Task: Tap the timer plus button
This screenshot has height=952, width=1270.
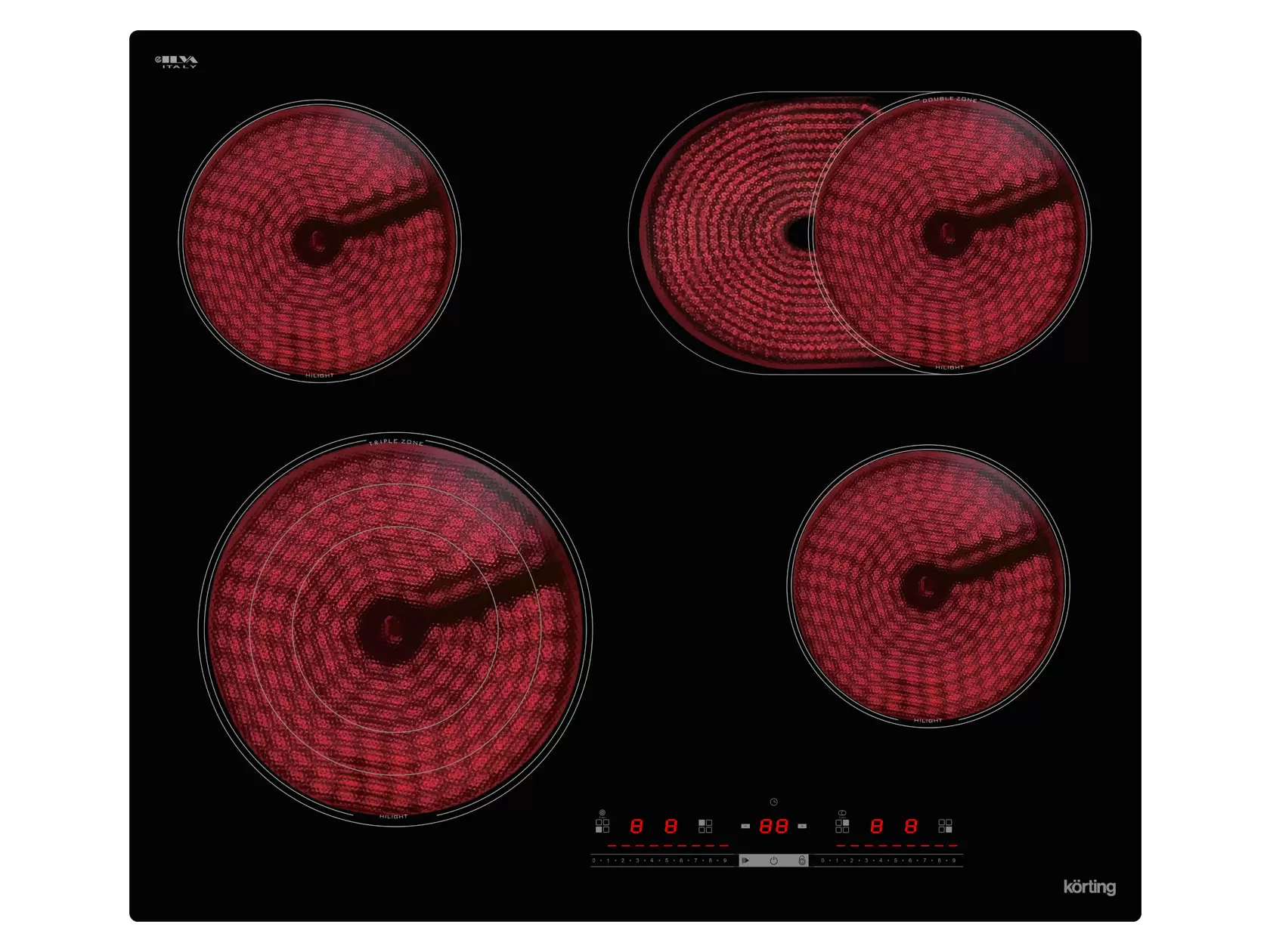Action: [x=802, y=827]
